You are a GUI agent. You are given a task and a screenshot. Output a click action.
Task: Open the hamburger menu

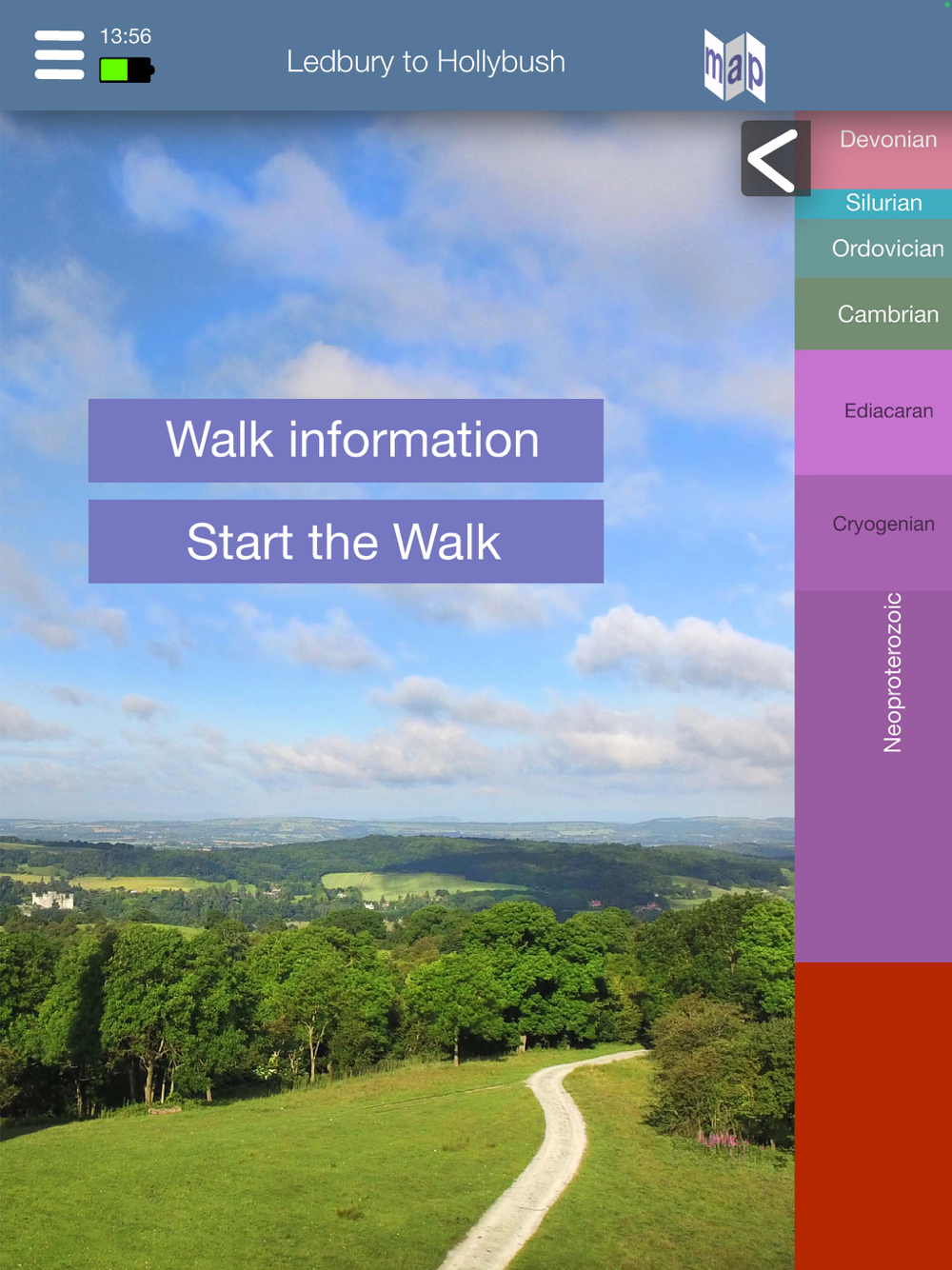coord(59,55)
